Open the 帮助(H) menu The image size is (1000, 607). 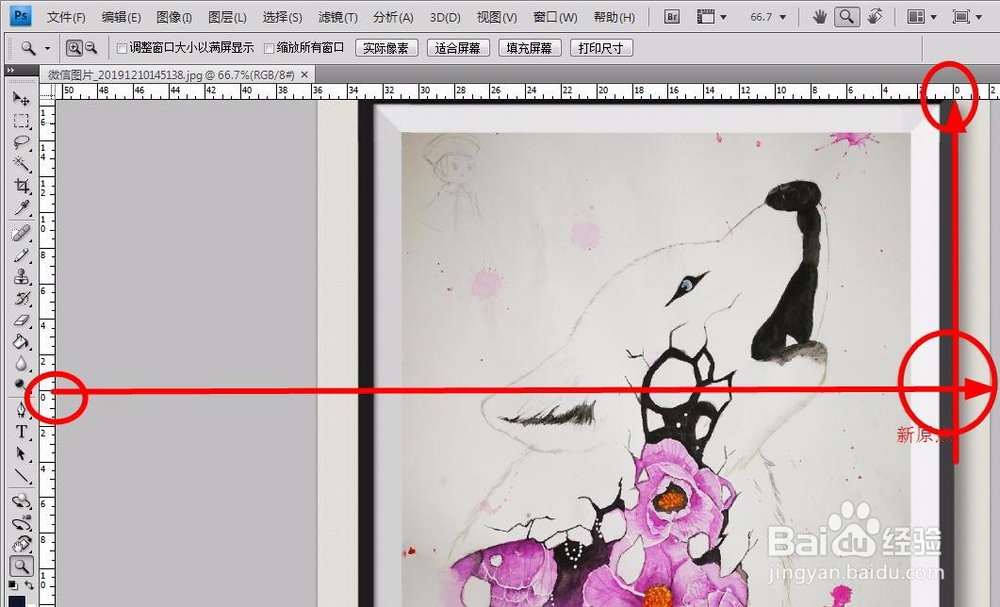click(614, 17)
